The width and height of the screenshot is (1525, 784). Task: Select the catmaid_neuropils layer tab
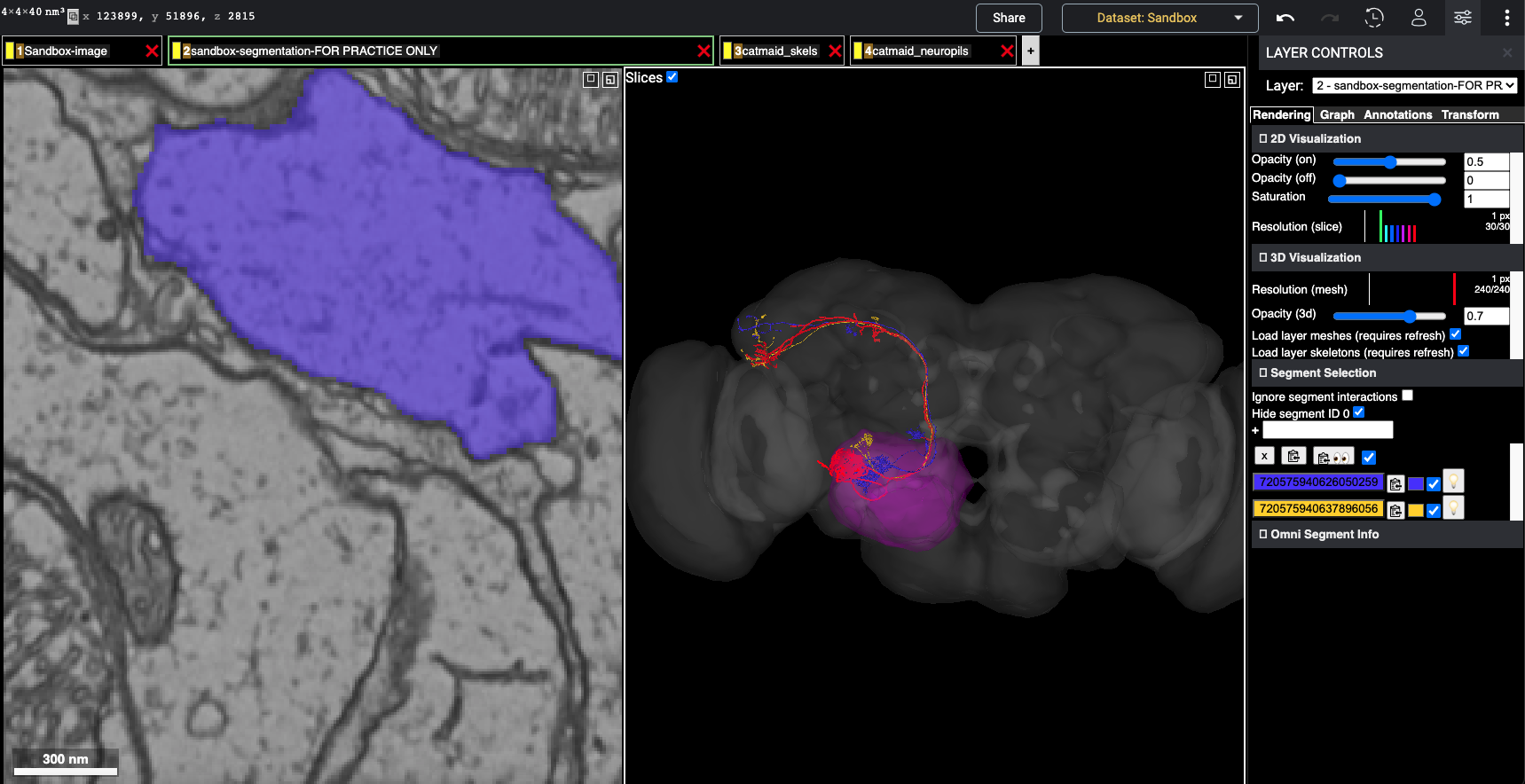(x=919, y=51)
